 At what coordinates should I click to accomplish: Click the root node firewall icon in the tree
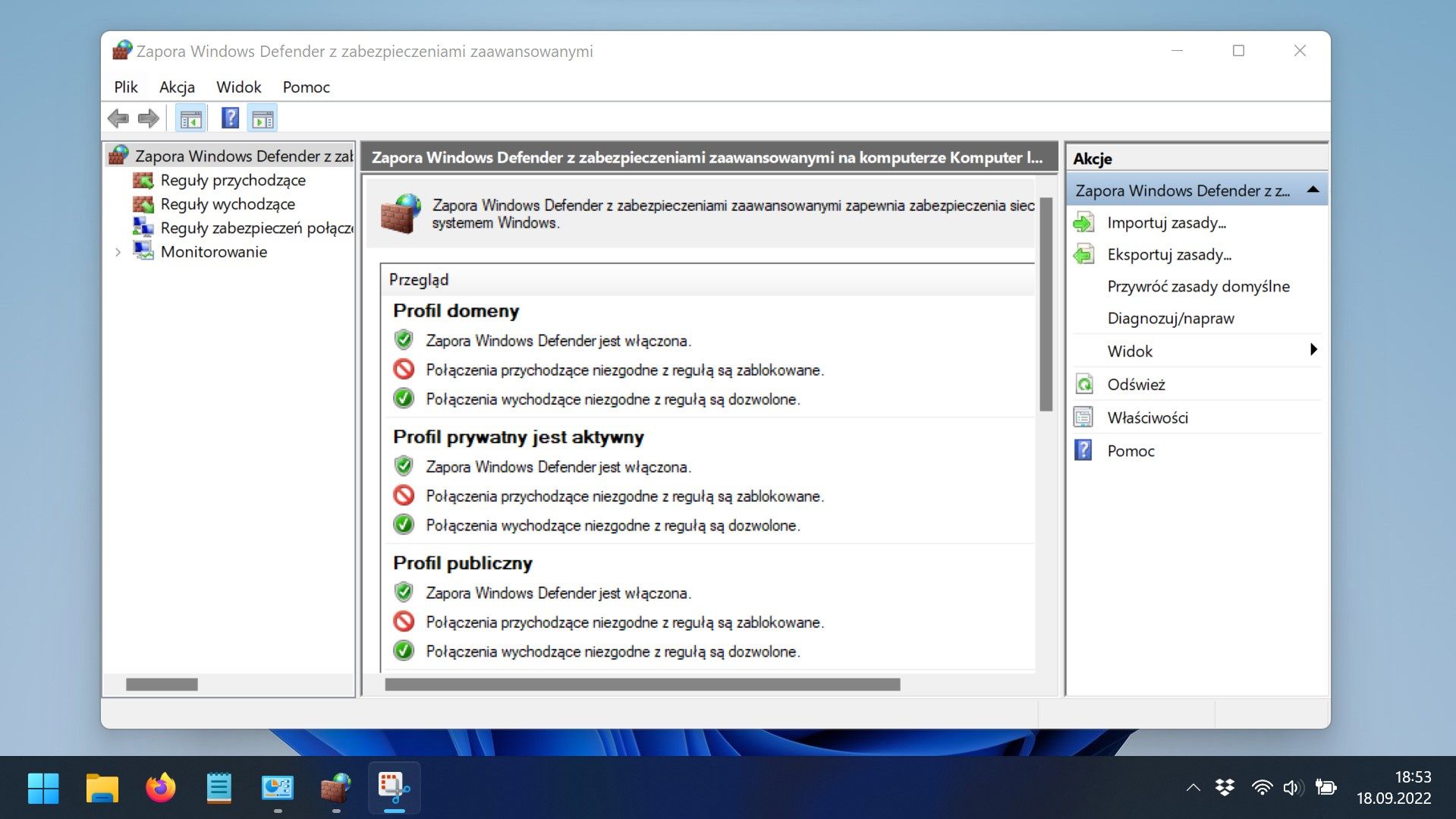(x=118, y=156)
